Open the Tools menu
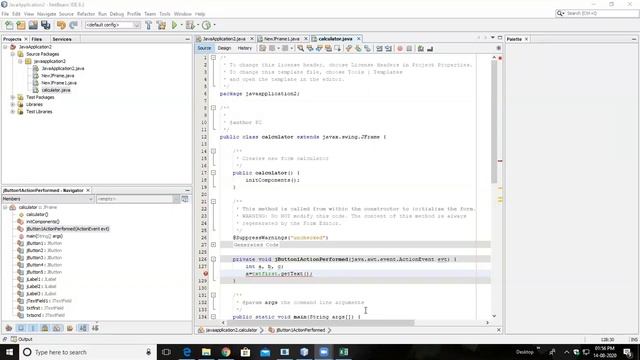Viewport: 640px width, 360px height. click(165, 14)
